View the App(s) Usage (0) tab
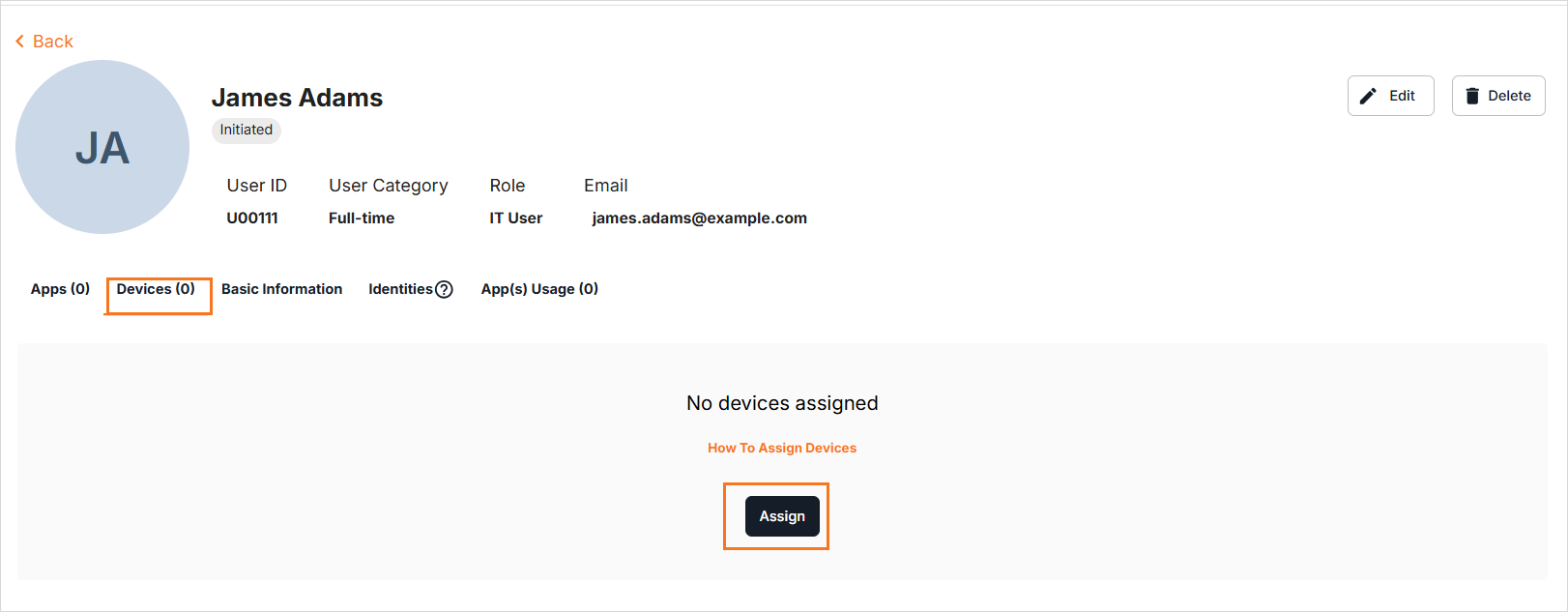This screenshot has height=612, width=1568. 539,289
